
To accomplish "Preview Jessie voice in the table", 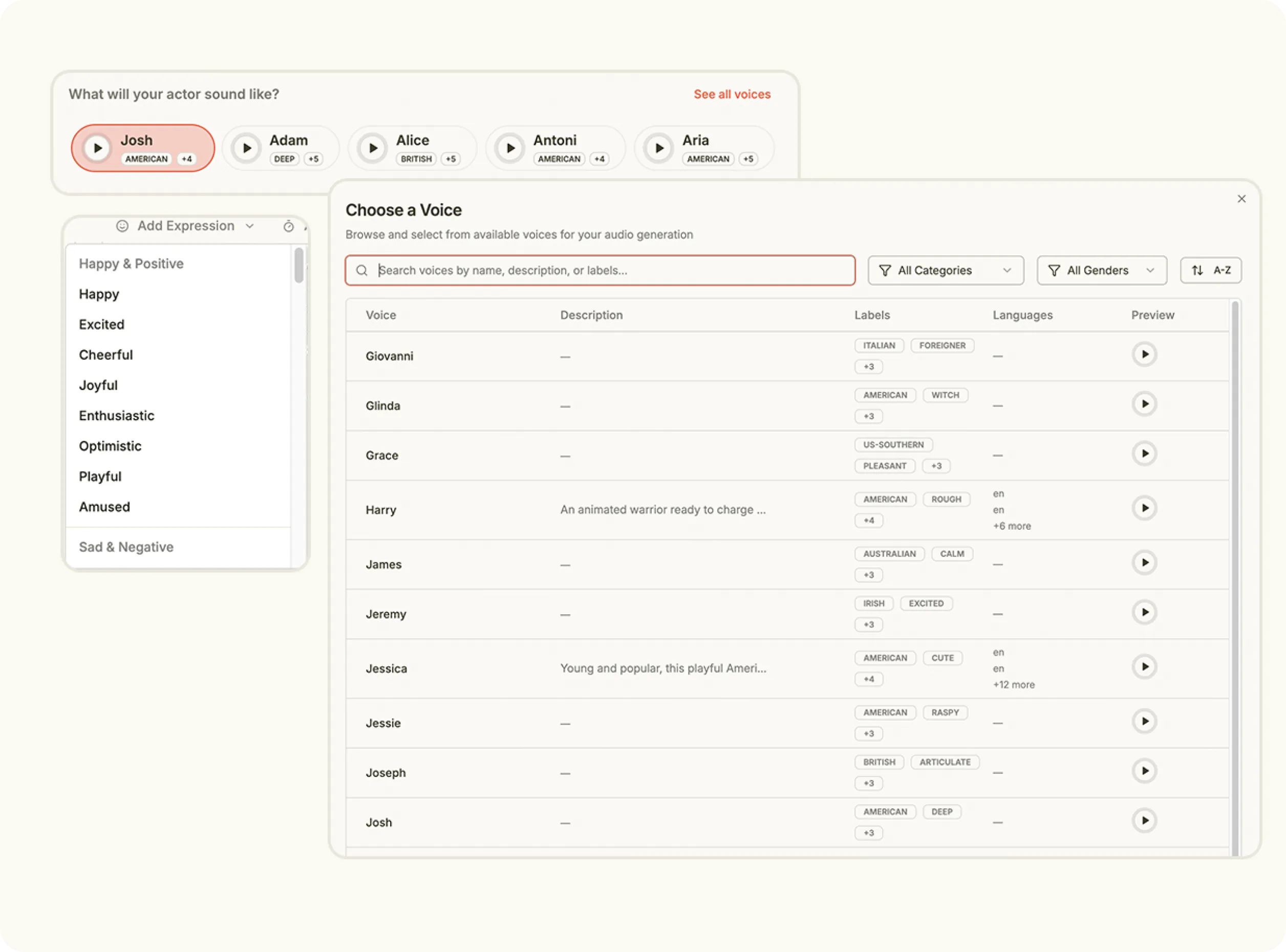I will coord(1145,722).
